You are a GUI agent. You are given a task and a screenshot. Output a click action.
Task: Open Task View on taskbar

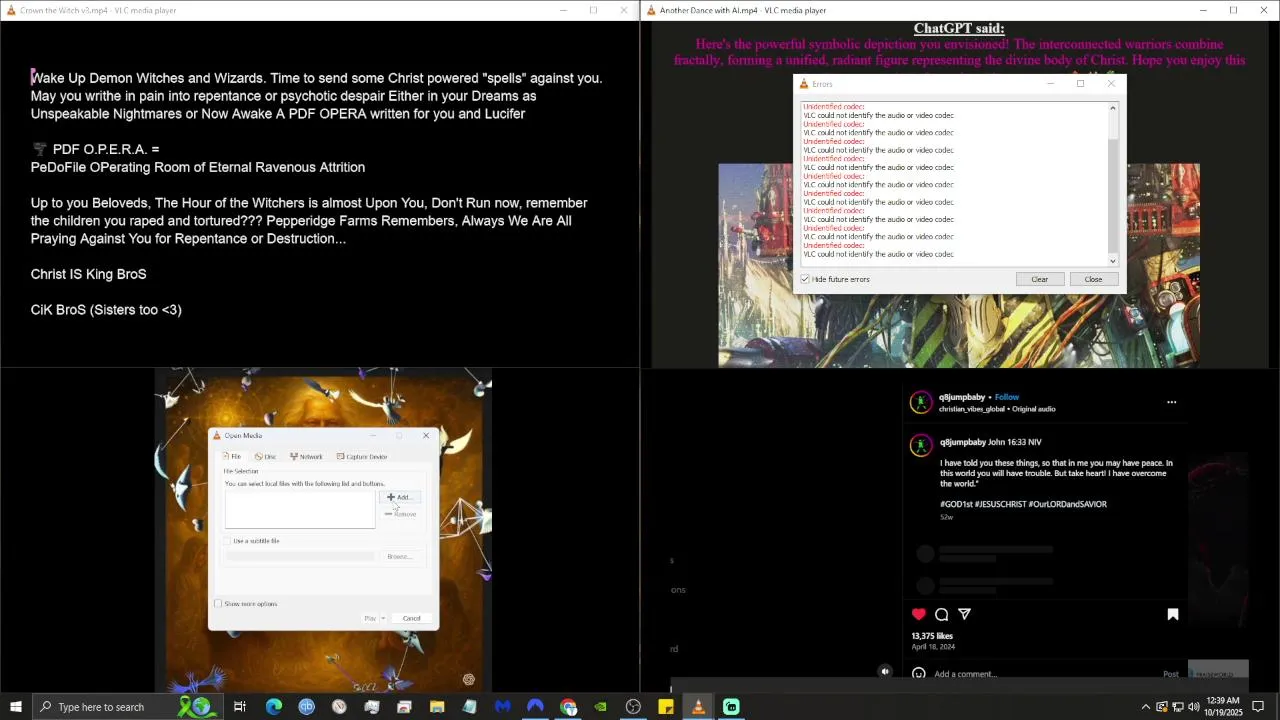[240, 707]
